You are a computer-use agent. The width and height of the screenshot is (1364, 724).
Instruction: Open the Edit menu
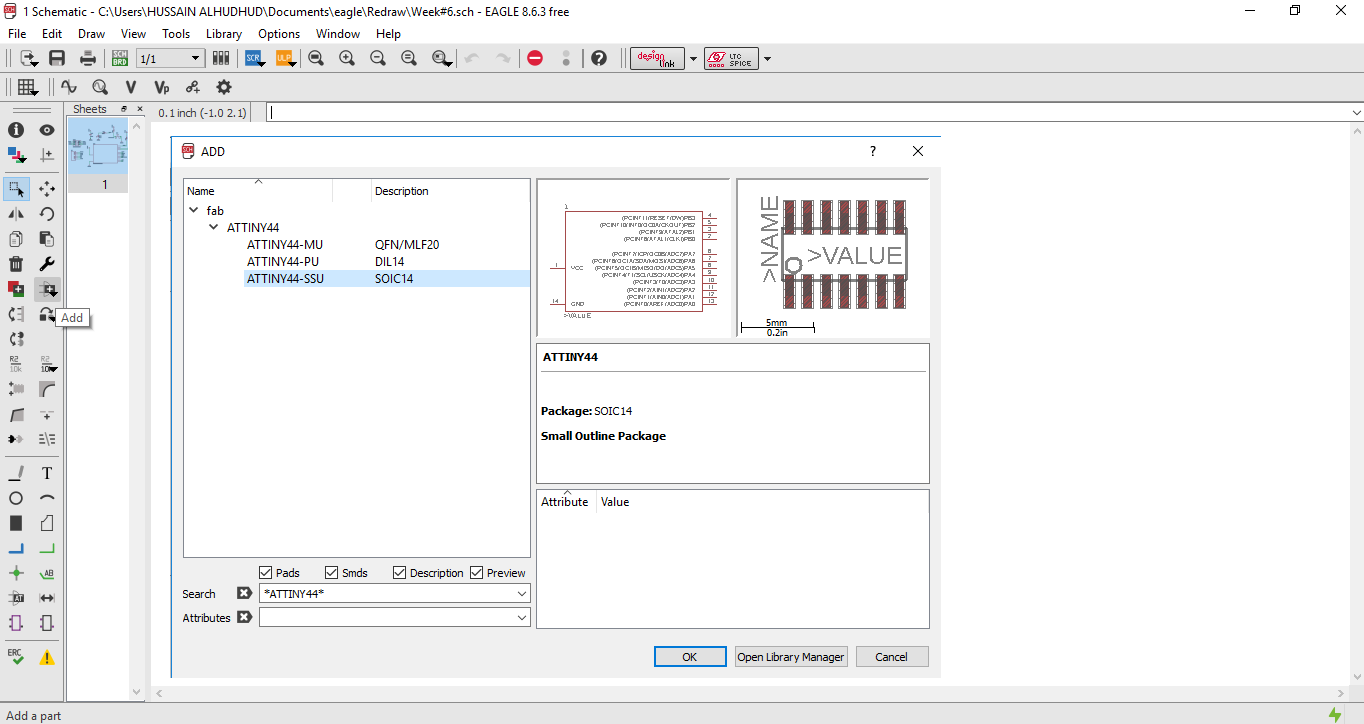(52, 34)
